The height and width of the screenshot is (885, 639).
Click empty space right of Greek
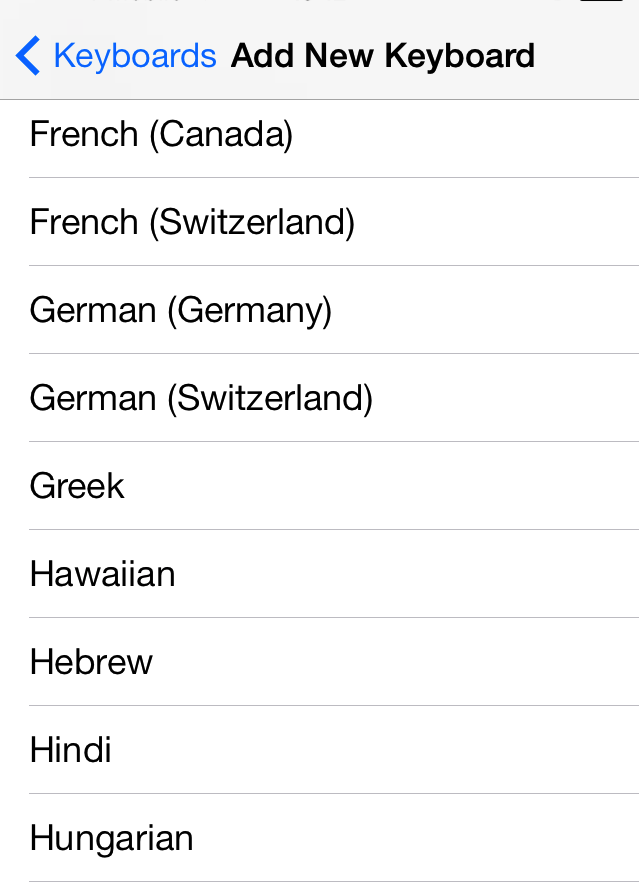click(400, 486)
